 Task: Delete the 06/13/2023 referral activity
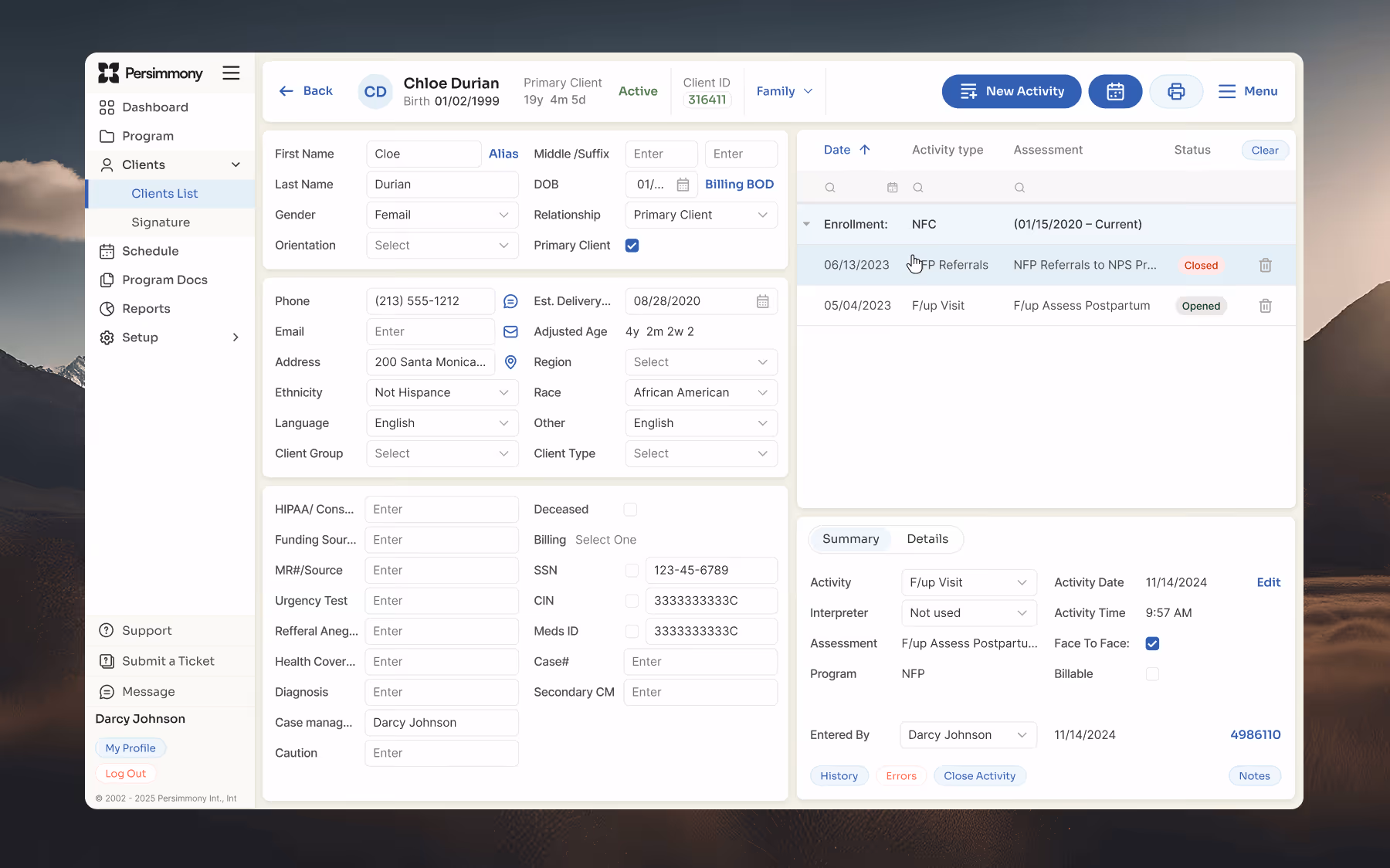coord(1266,265)
